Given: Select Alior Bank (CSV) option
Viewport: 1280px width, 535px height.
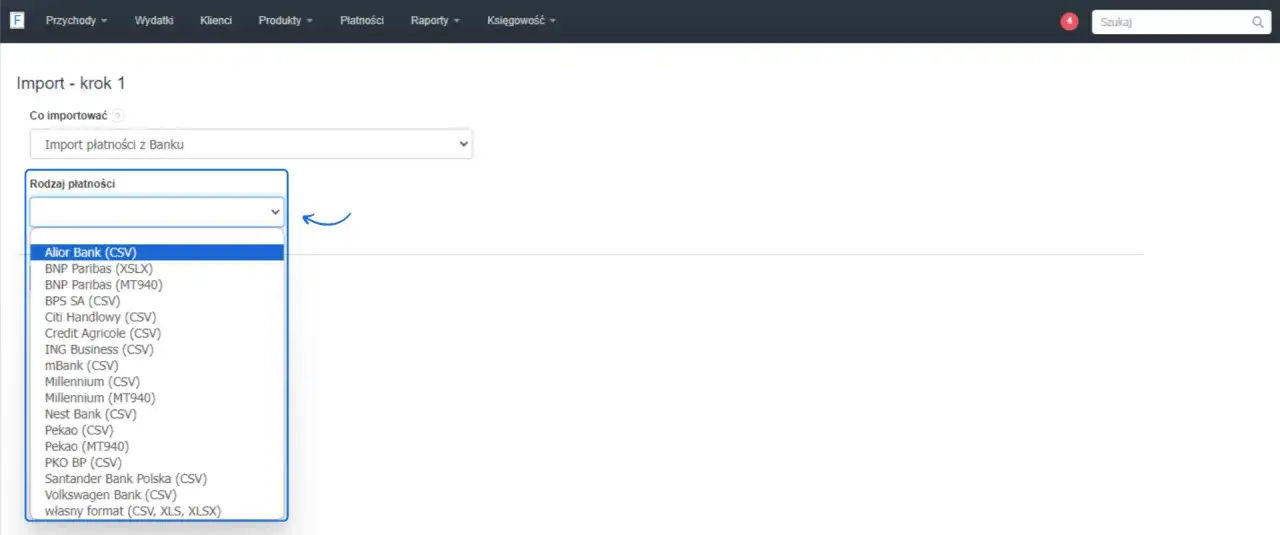Looking at the screenshot, I should tap(157, 252).
